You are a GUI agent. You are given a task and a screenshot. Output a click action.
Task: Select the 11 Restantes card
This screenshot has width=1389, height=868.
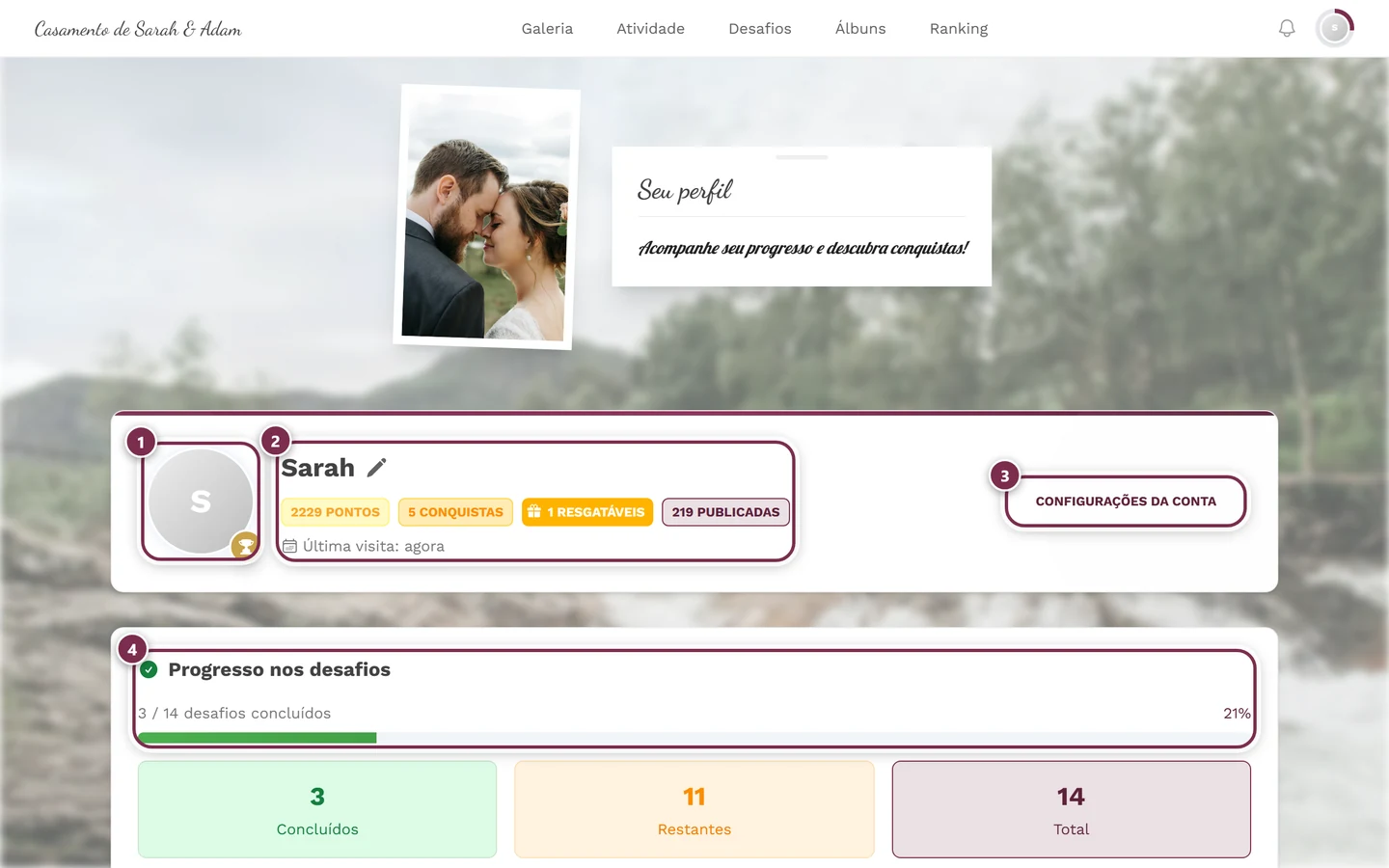694,809
